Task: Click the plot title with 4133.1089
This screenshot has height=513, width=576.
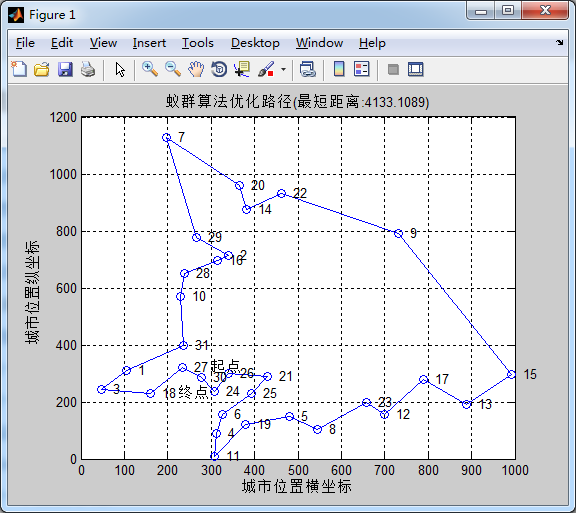Action: coord(297,102)
